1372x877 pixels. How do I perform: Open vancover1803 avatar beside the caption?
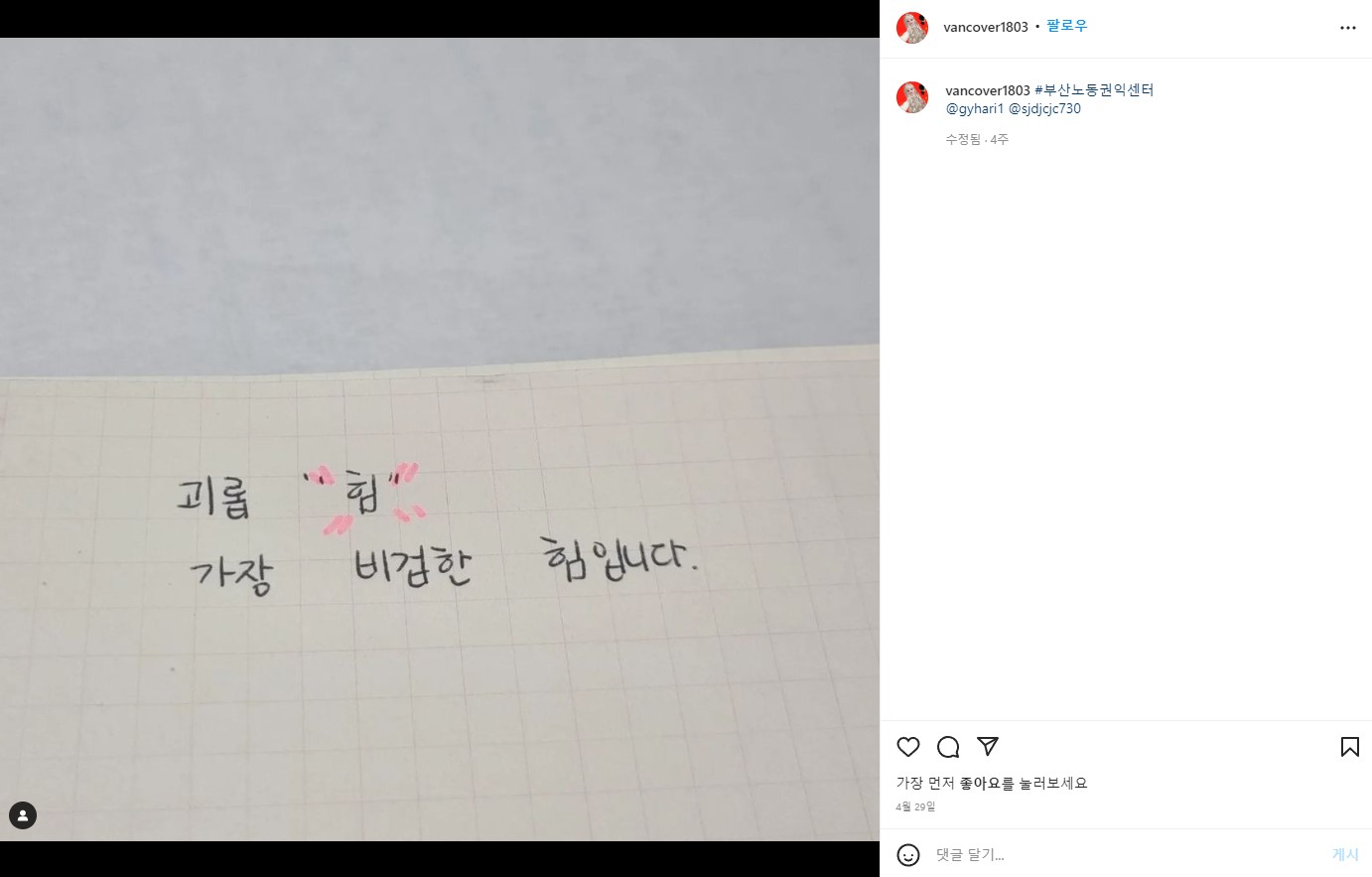[x=912, y=97]
